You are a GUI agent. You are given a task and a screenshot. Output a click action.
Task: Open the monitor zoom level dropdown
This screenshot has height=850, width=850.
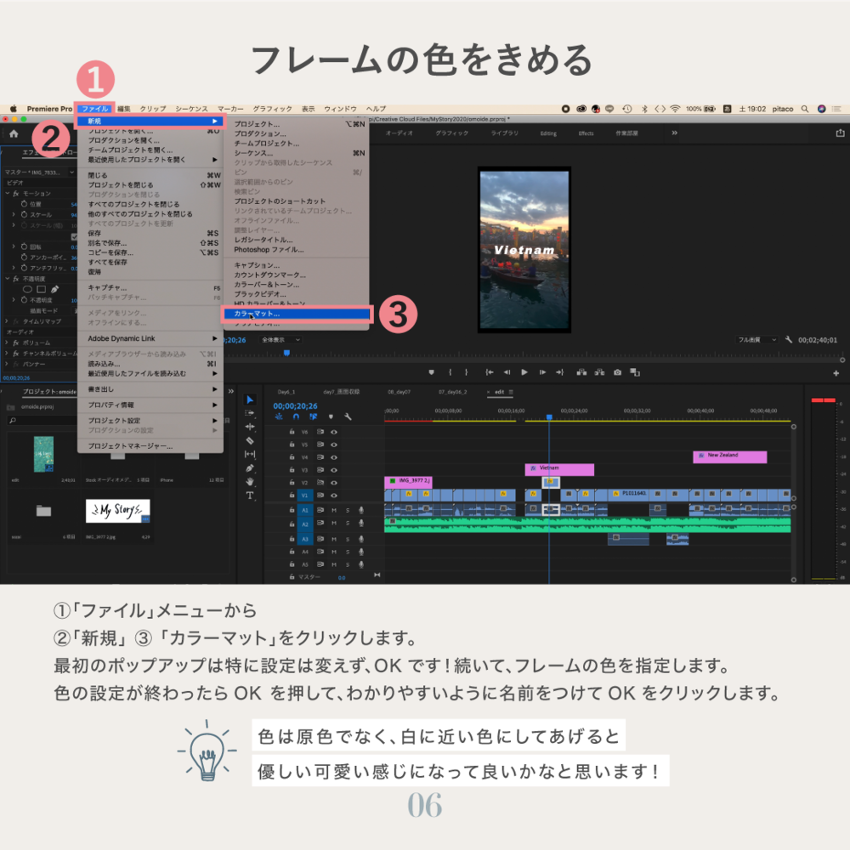tap(280, 340)
